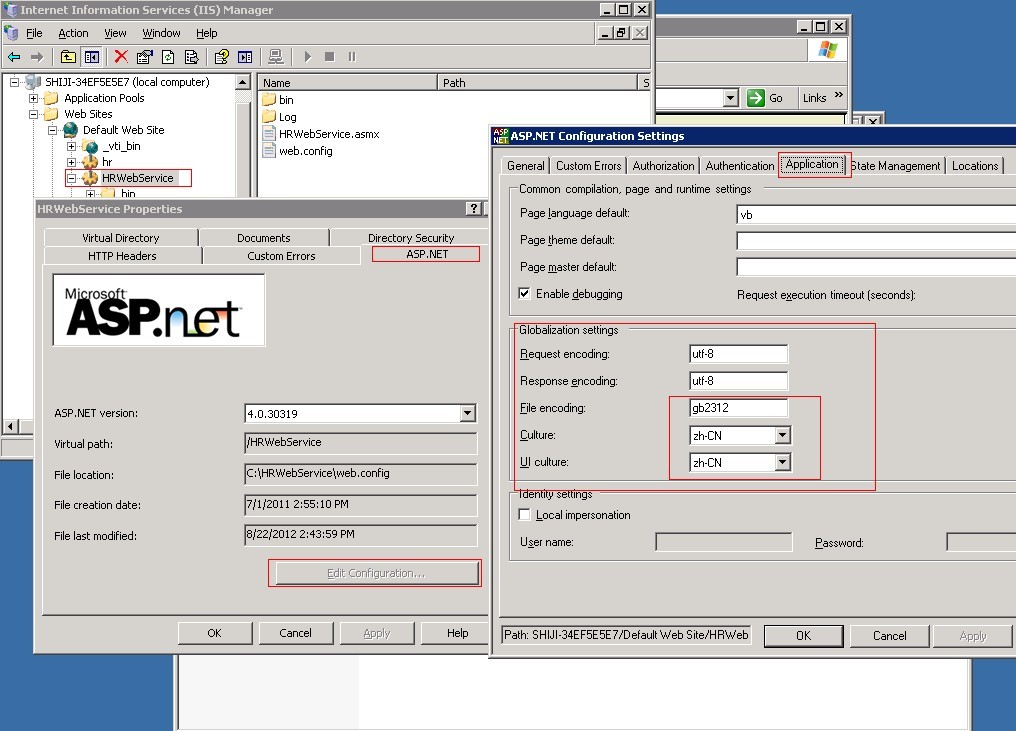1016x731 pixels.
Task: Select web.config file in list
Action: pyautogui.click(x=297, y=151)
